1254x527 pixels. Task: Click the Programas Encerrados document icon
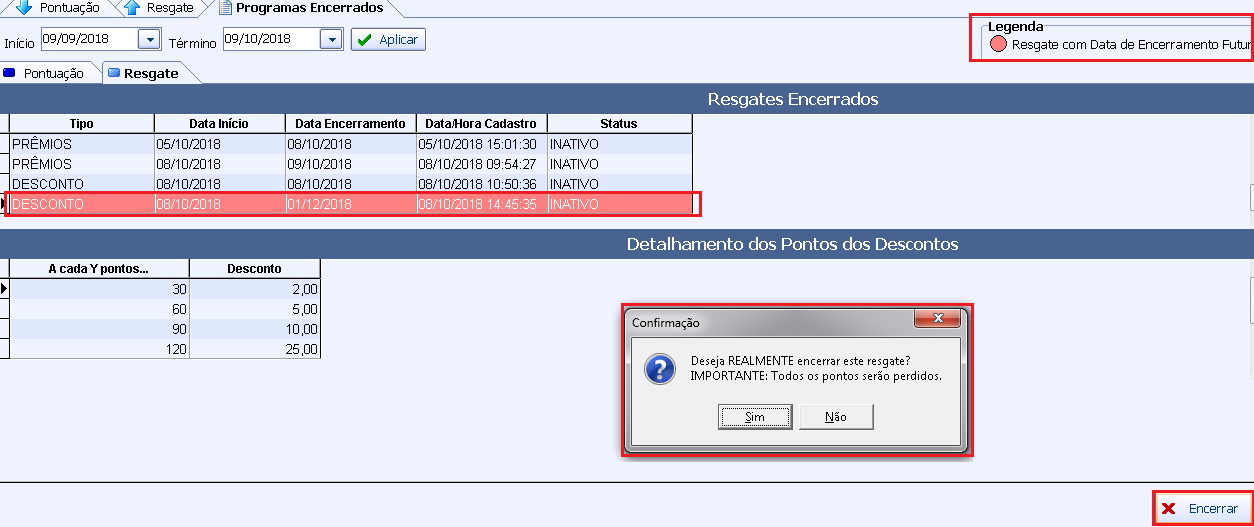[225, 7]
